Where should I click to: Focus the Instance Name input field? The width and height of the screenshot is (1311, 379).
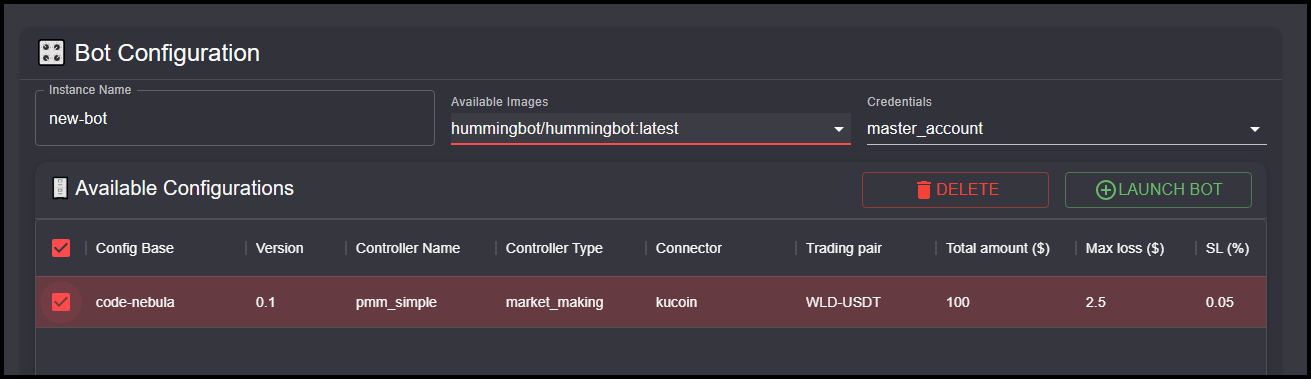235,118
